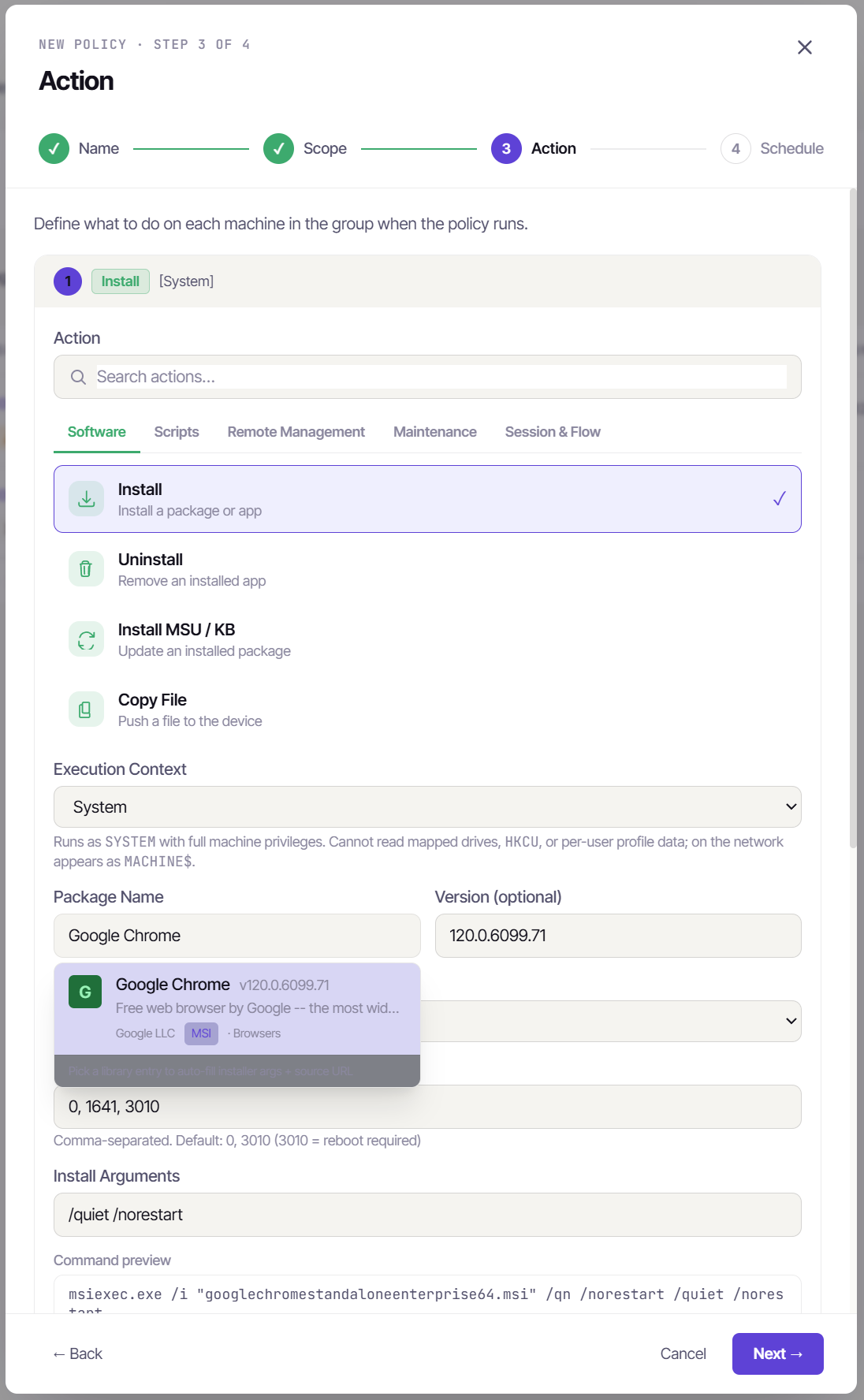Click the [System] label in the step header
The width and height of the screenshot is (864, 1400).
(186, 281)
